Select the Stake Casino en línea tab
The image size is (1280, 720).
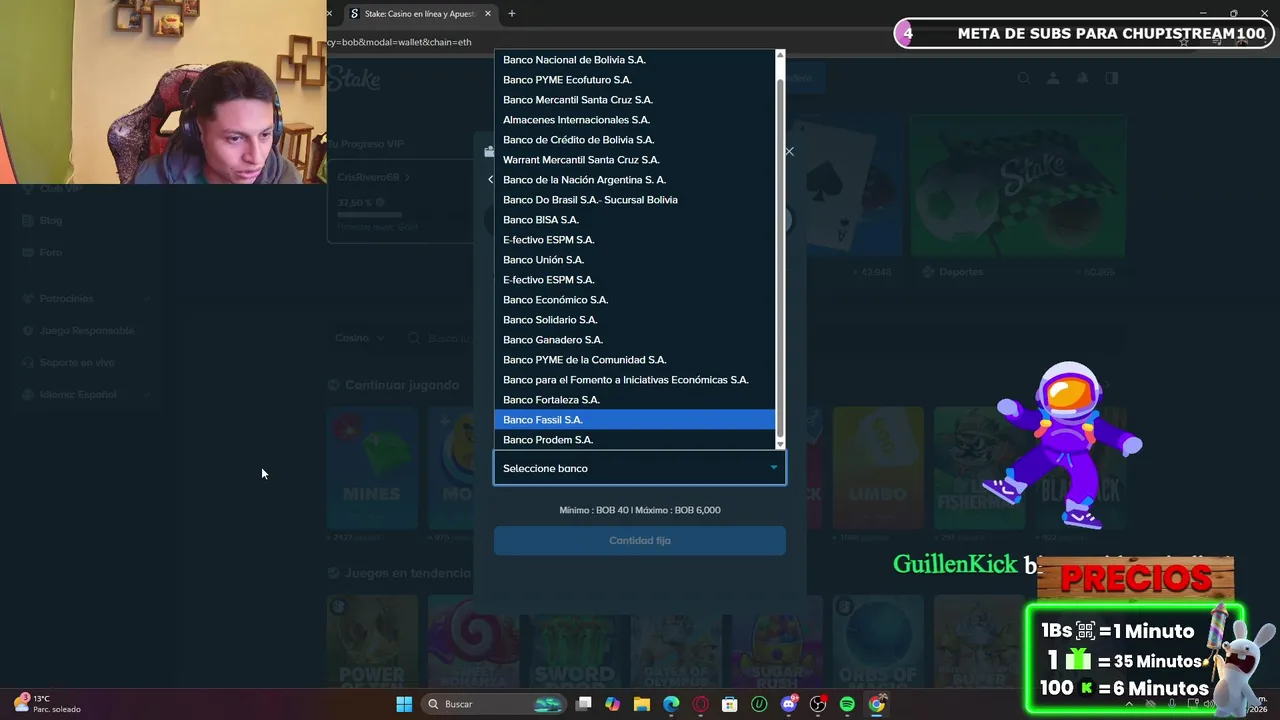pos(420,14)
